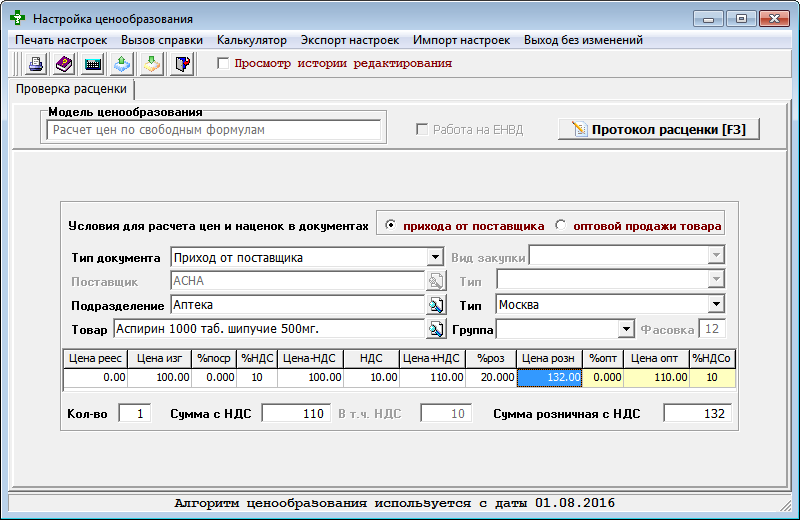The height and width of the screenshot is (520, 800).
Task: Select the Цена изг cell 100.00
Action: point(159,378)
